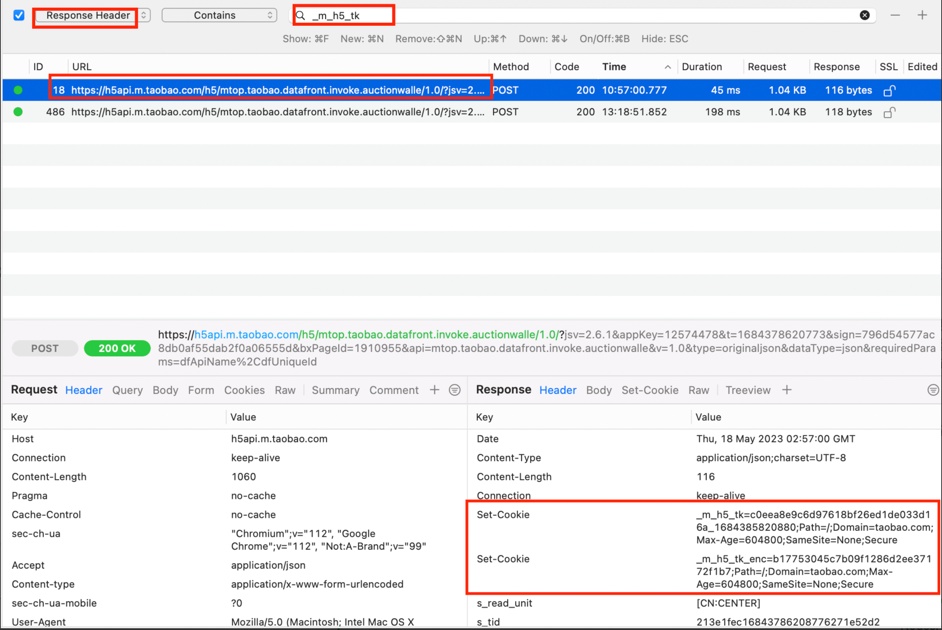Open the Request panel filter options icon

coord(455,390)
